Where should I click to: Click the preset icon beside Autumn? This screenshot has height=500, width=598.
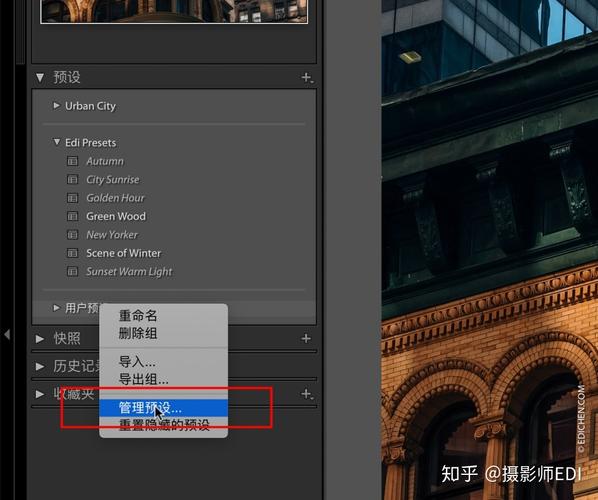coord(72,161)
